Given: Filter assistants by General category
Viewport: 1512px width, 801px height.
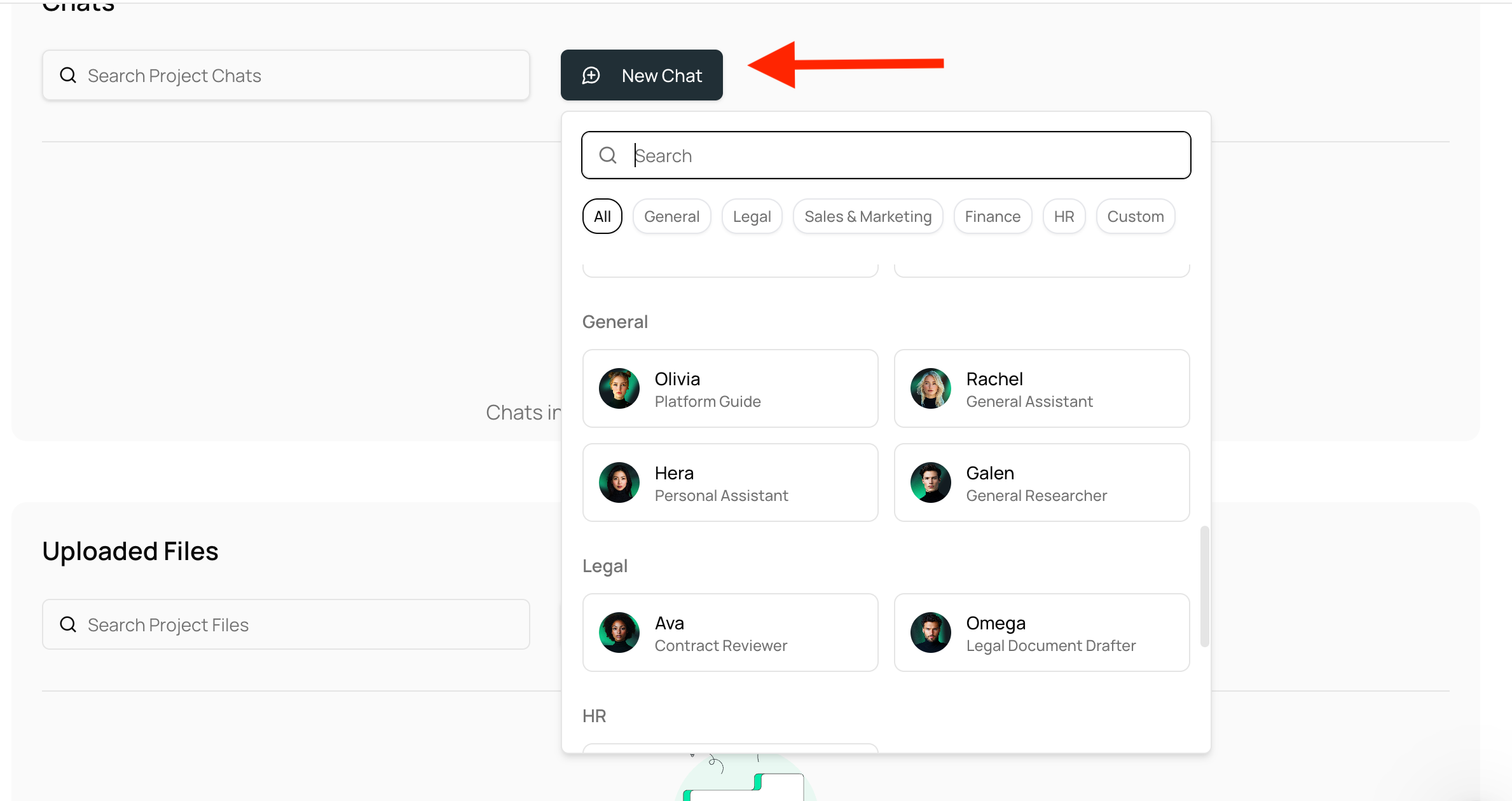Looking at the screenshot, I should pos(671,217).
